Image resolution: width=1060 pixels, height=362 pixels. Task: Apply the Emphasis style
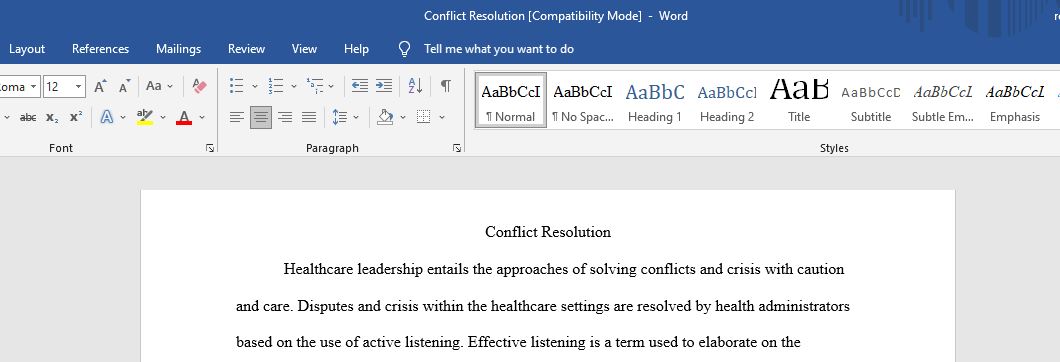pyautogui.click(x=1015, y=100)
